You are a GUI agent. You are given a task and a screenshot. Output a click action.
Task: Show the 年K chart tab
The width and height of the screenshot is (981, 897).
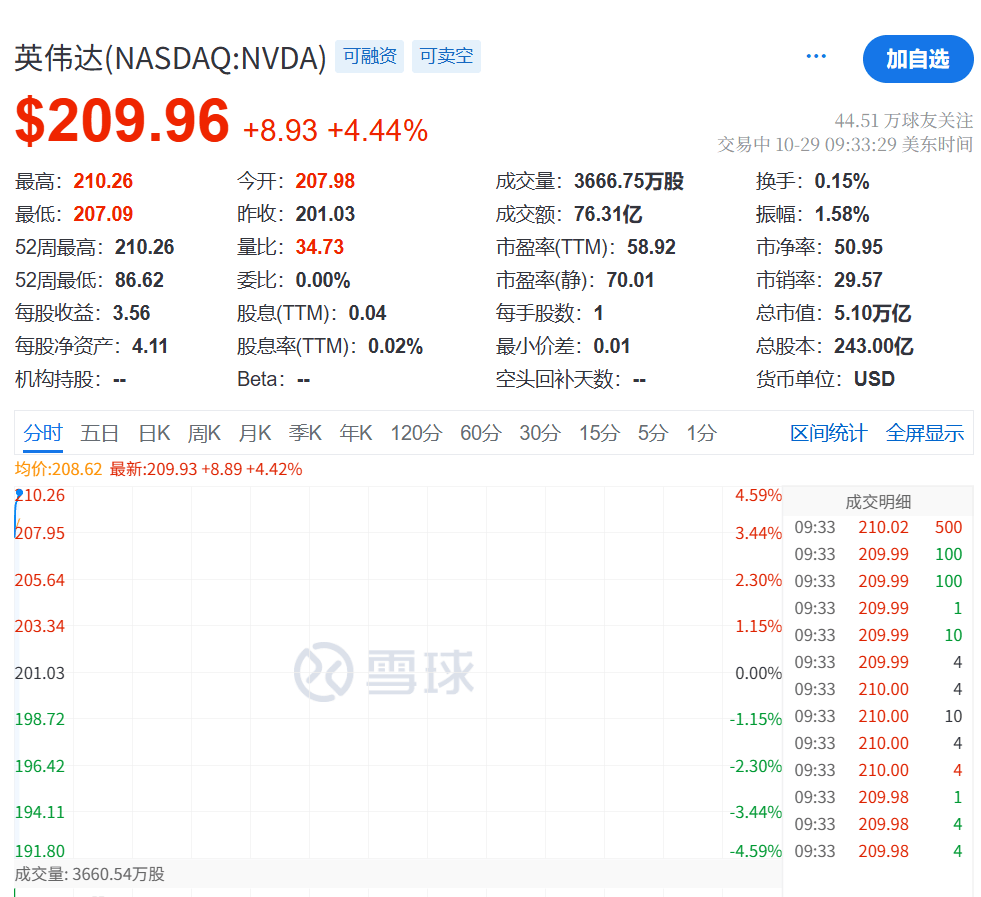[356, 433]
